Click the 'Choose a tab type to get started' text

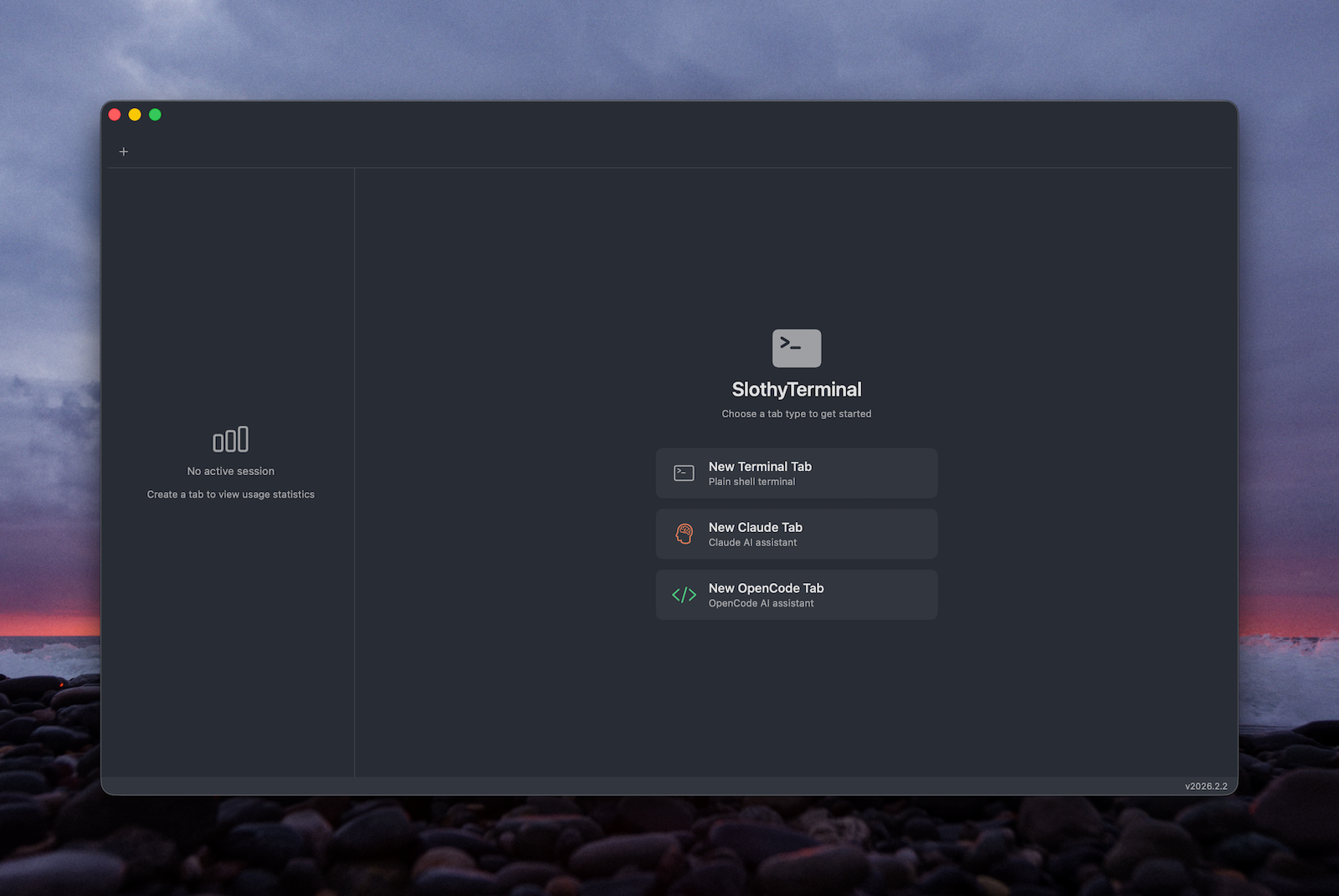[x=796, y=413]
